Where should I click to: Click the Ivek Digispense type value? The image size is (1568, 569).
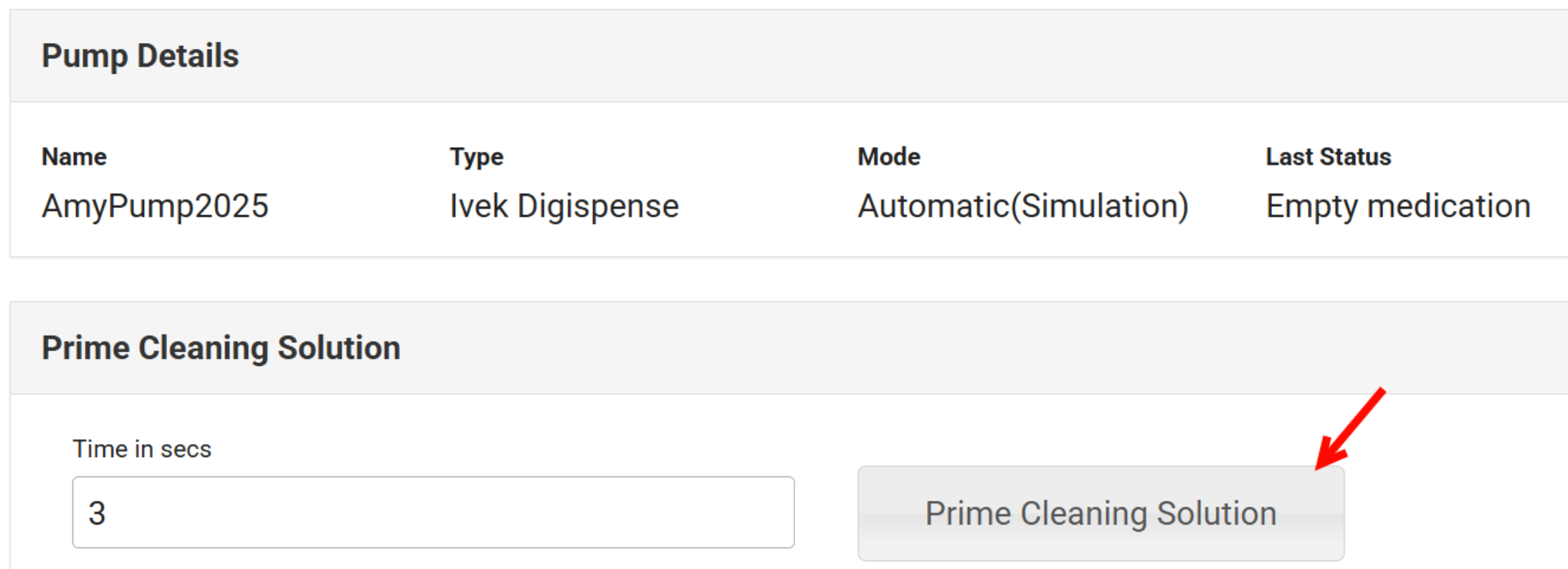pyautogui.click(x=564, y=206)
